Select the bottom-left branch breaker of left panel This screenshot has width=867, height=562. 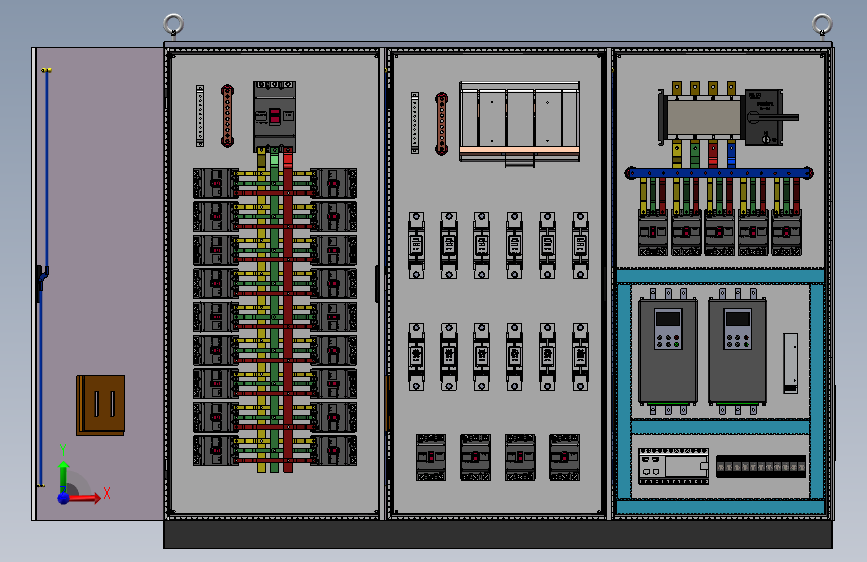pos(215,451)
